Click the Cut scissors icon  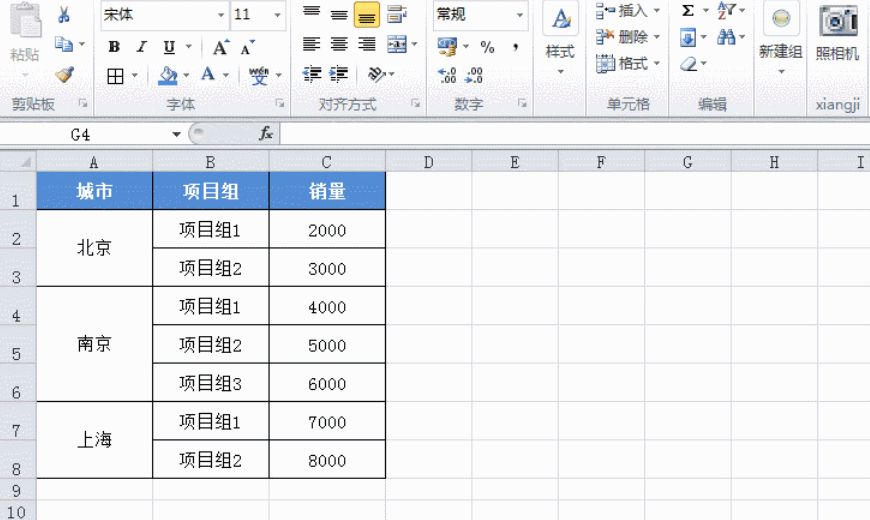pos(64,15)
